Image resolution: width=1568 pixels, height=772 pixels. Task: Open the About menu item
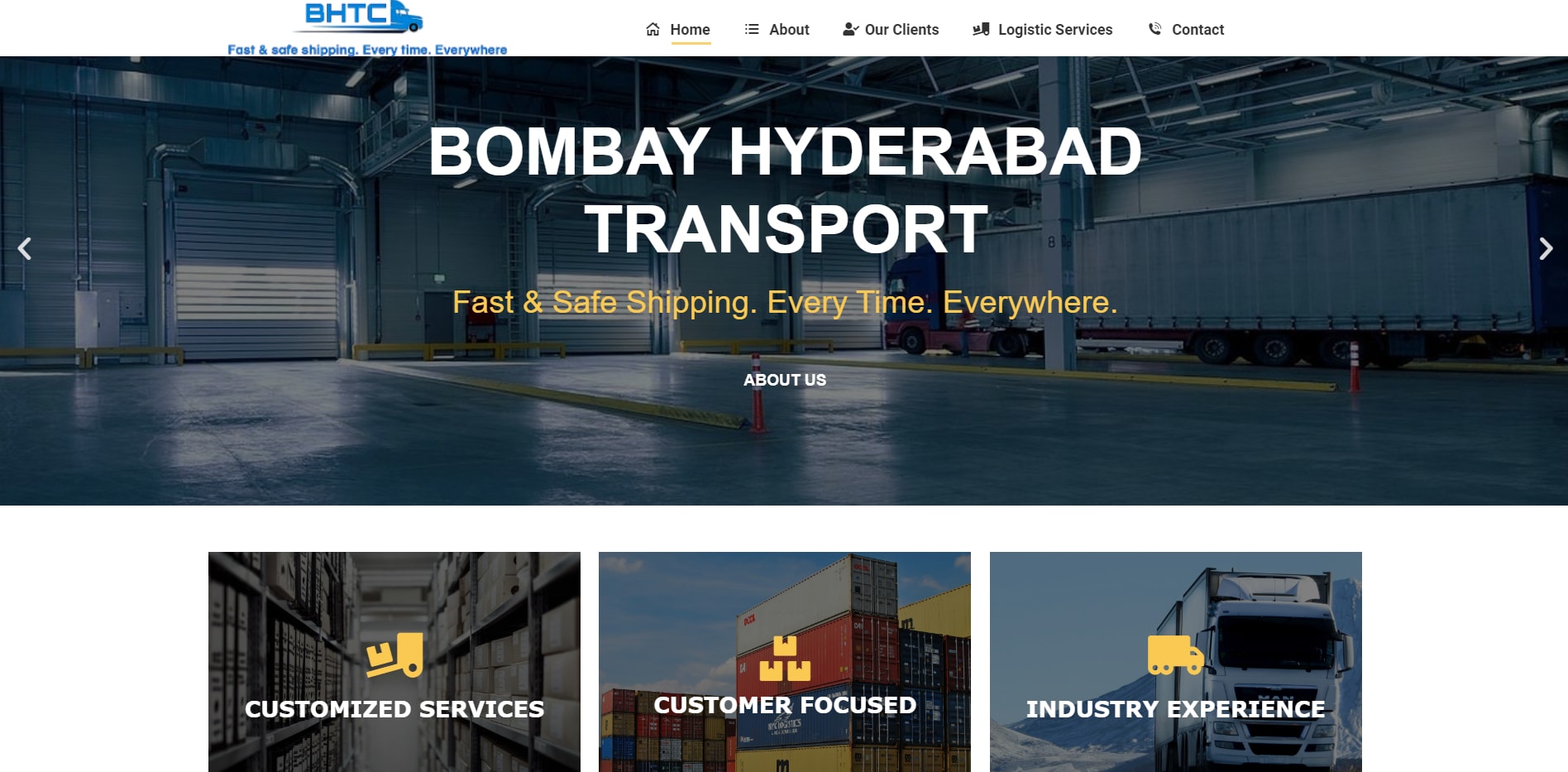[x=789, y=30]
